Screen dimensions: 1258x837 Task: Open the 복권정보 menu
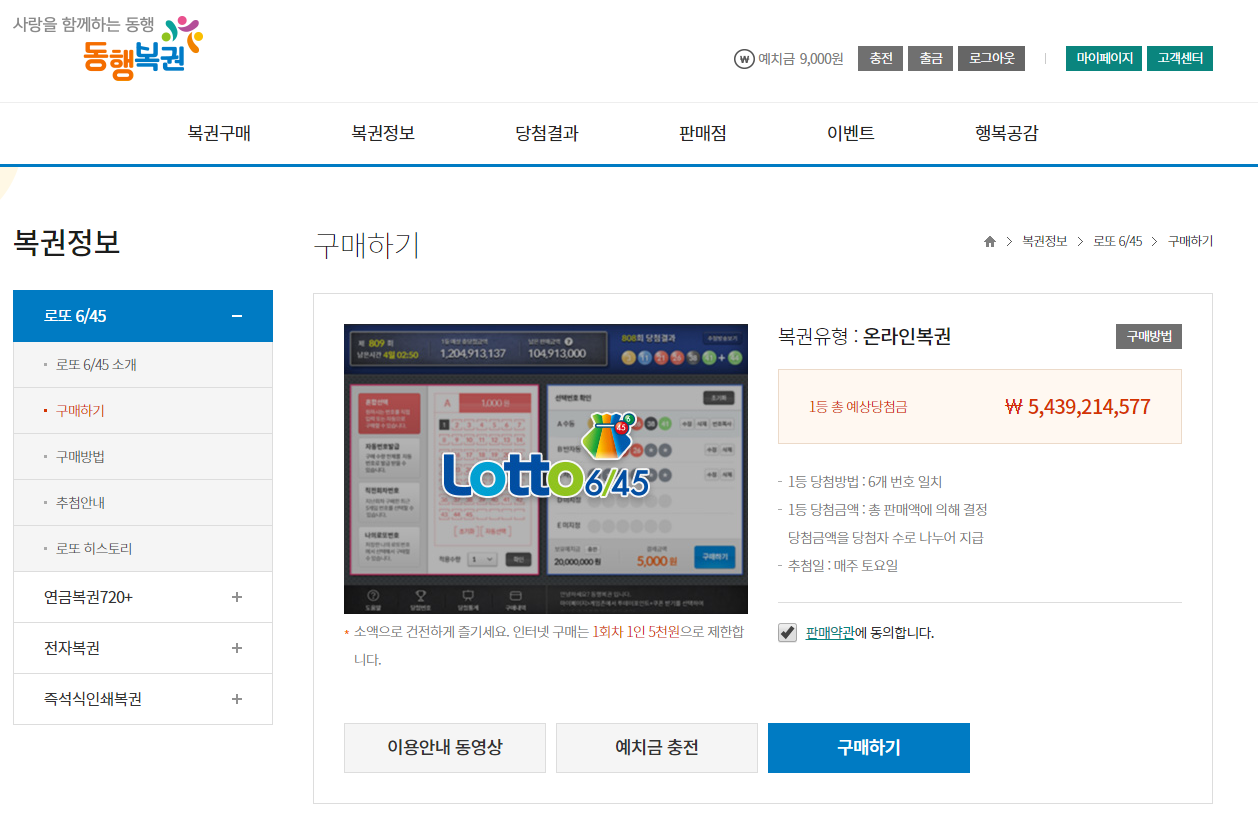pyautogui.click(x=383, y=133)
